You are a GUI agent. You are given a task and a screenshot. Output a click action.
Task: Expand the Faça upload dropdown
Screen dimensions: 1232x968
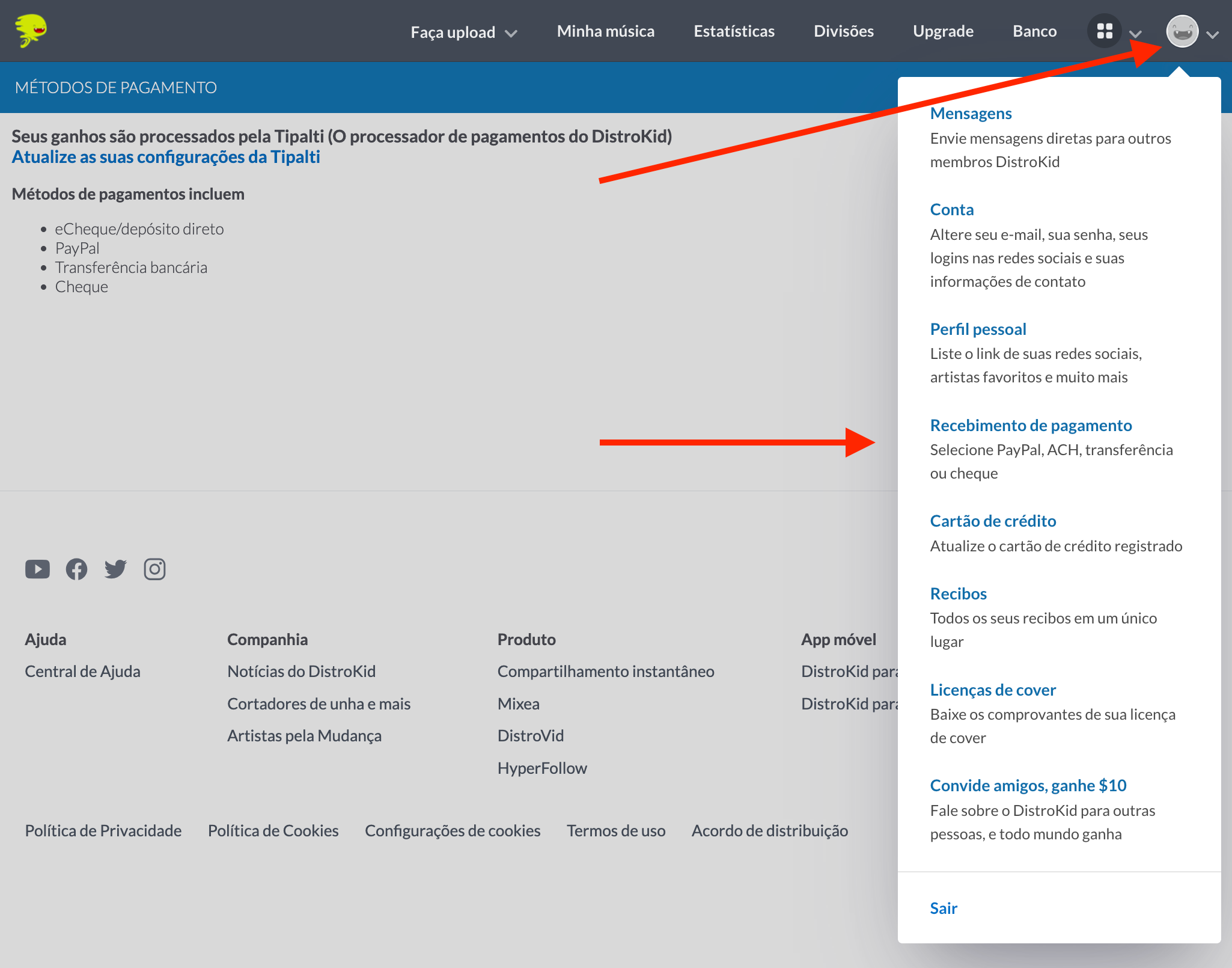(x=463, y=32)
